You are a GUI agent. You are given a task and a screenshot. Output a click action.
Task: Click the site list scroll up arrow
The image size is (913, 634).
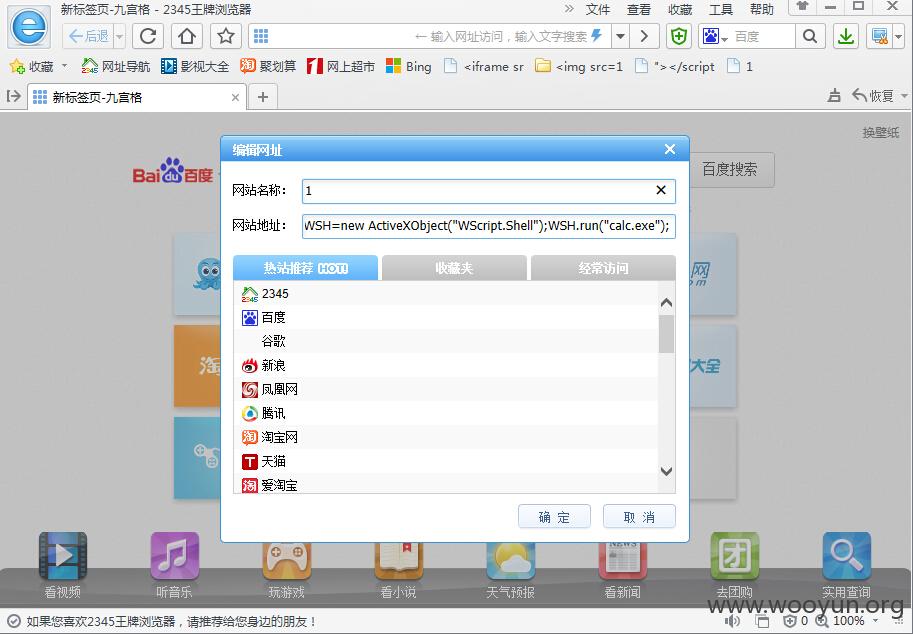667,302
